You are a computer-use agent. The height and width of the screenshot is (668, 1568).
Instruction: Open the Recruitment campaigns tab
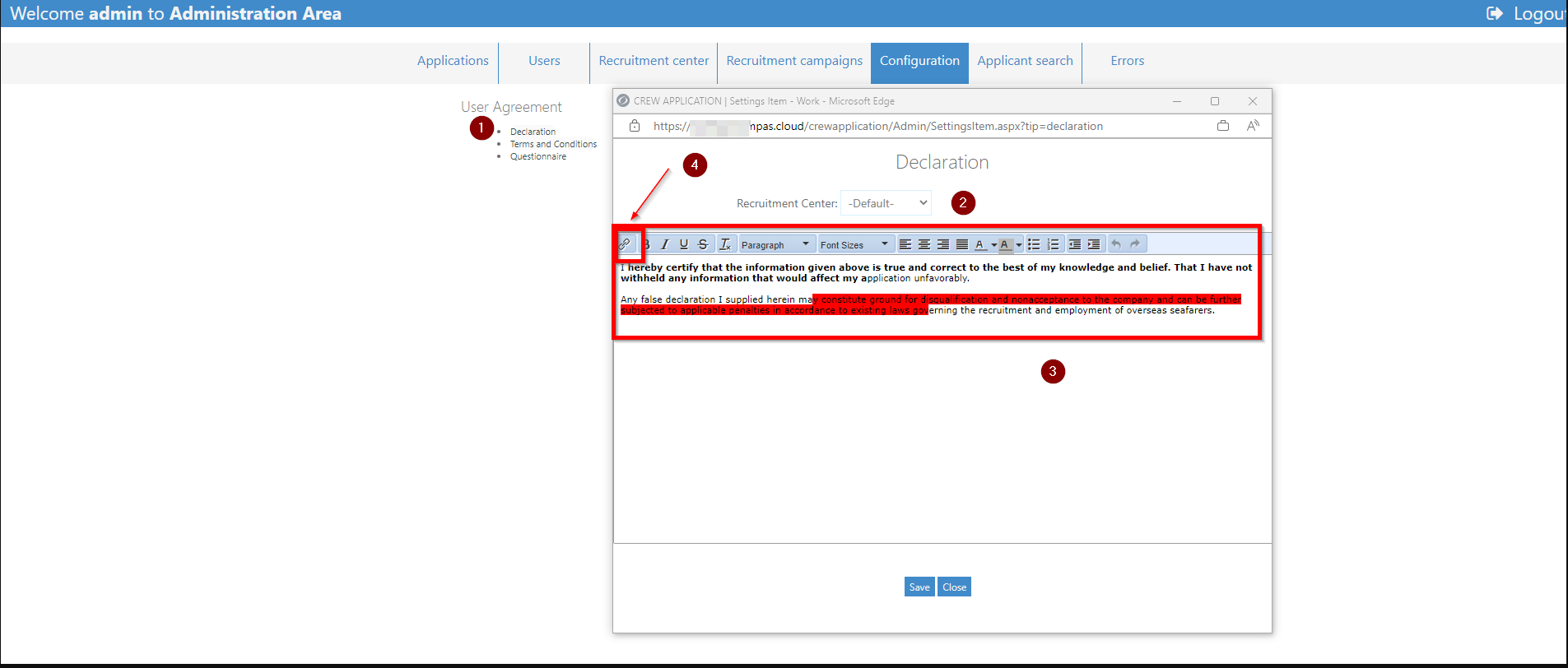(x=794, y=61)
